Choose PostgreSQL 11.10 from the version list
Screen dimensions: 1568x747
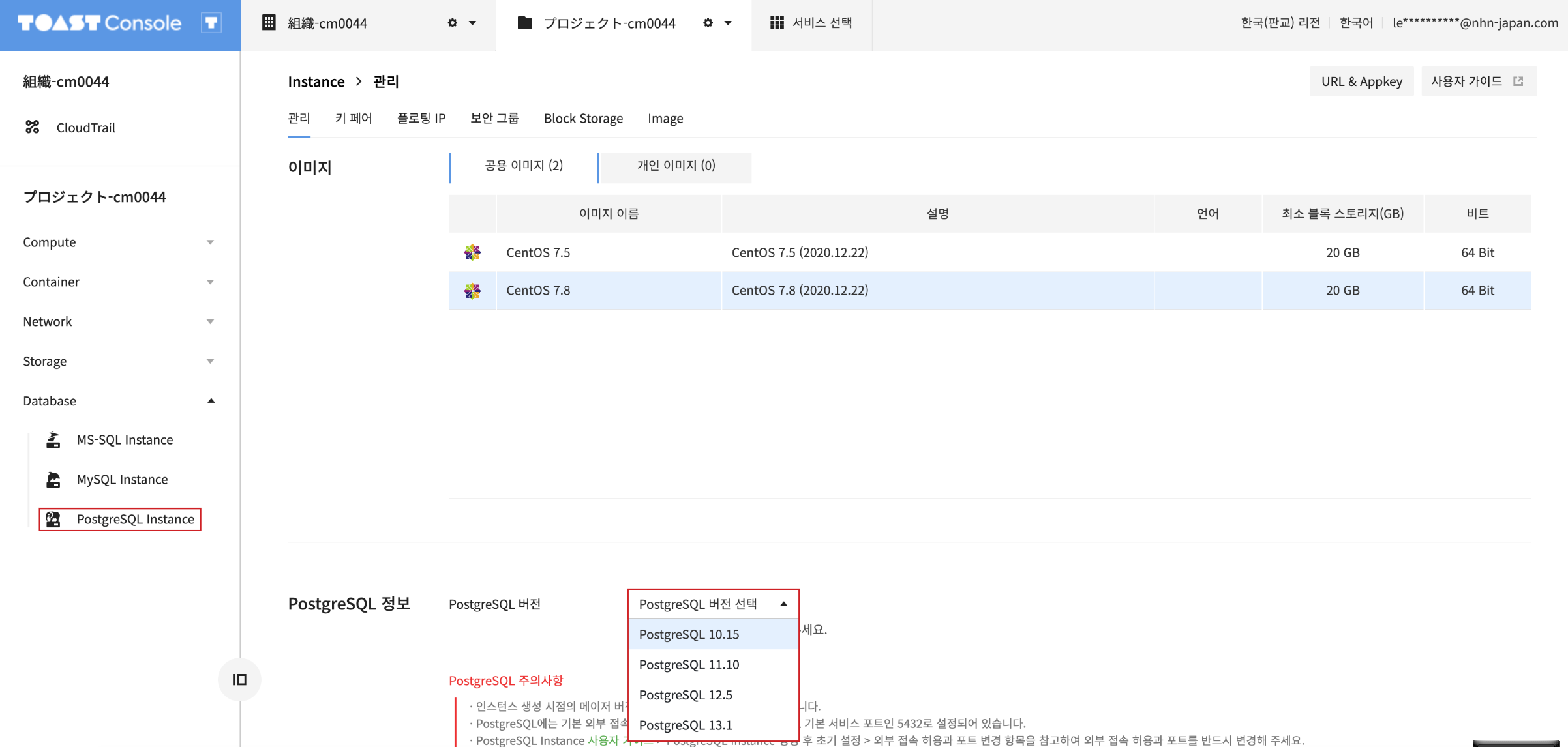pos(713,665)
